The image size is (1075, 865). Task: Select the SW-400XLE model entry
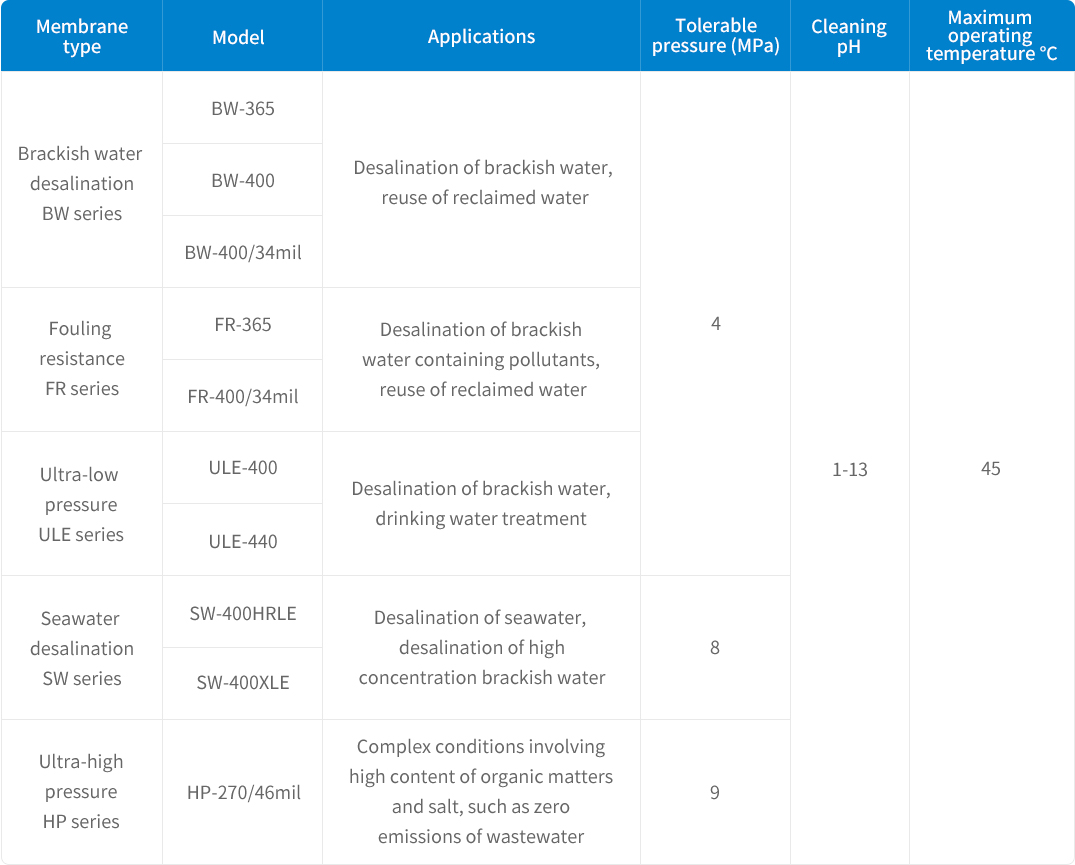point(242,683)
